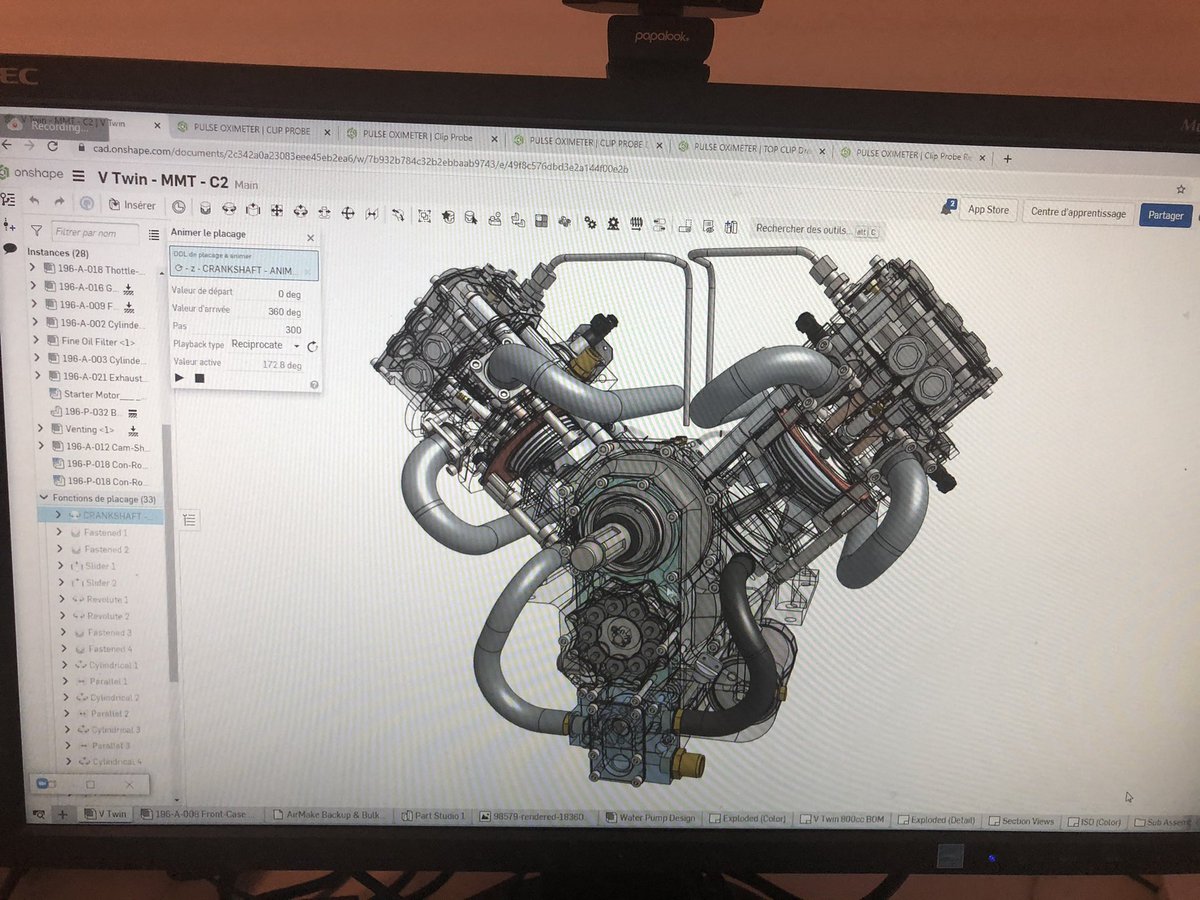
Task: Play the mate animation
Action: point(179,378)
